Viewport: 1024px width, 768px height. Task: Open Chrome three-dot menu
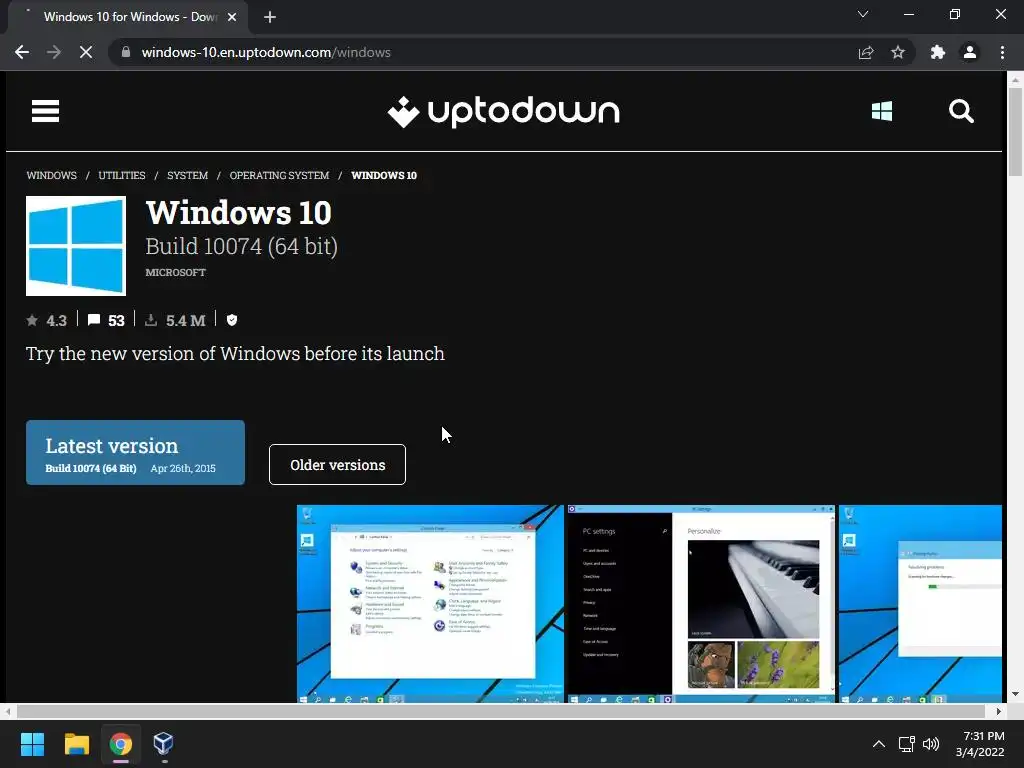[1002, 52]
